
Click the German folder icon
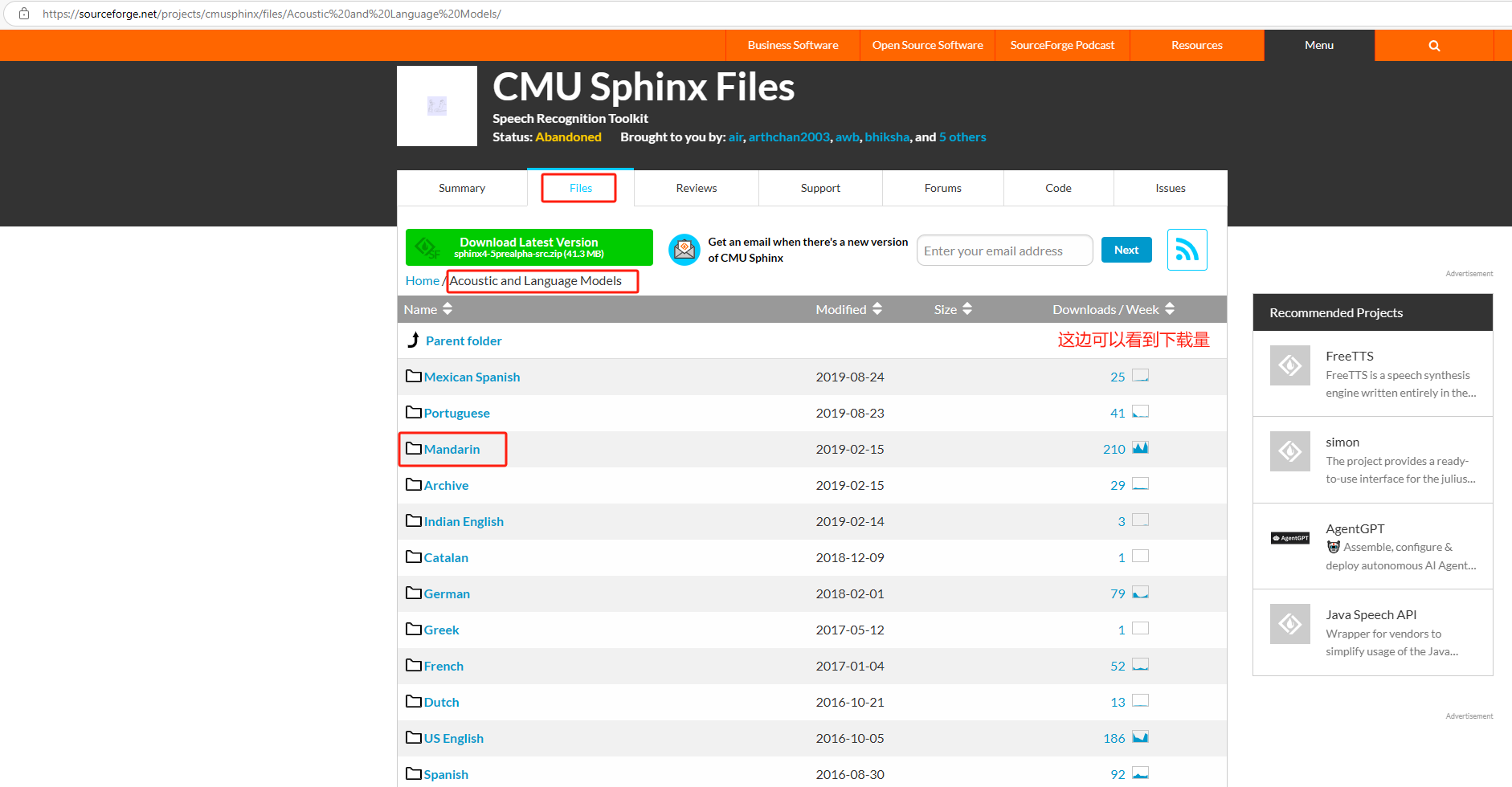tap(414, 593)
